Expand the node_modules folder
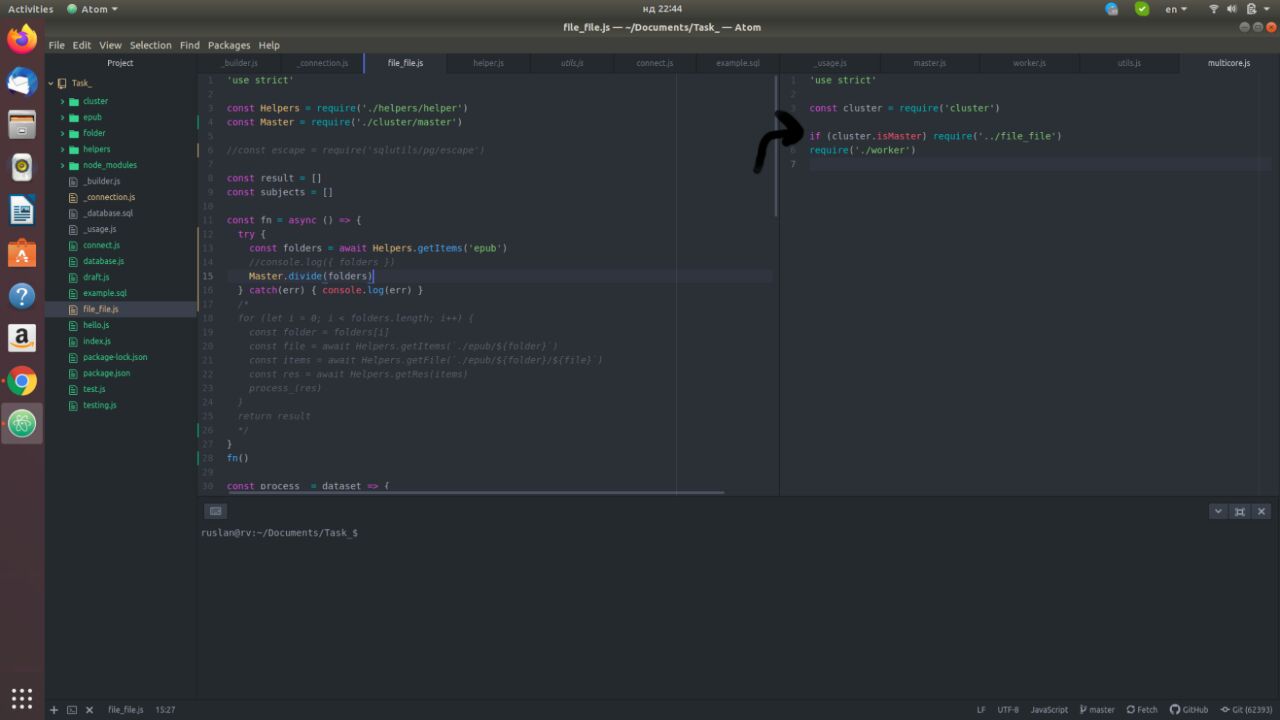Image resolution: width=1280 pixels, height=720 pixels. pyautogui.click(x=62, y=165)
